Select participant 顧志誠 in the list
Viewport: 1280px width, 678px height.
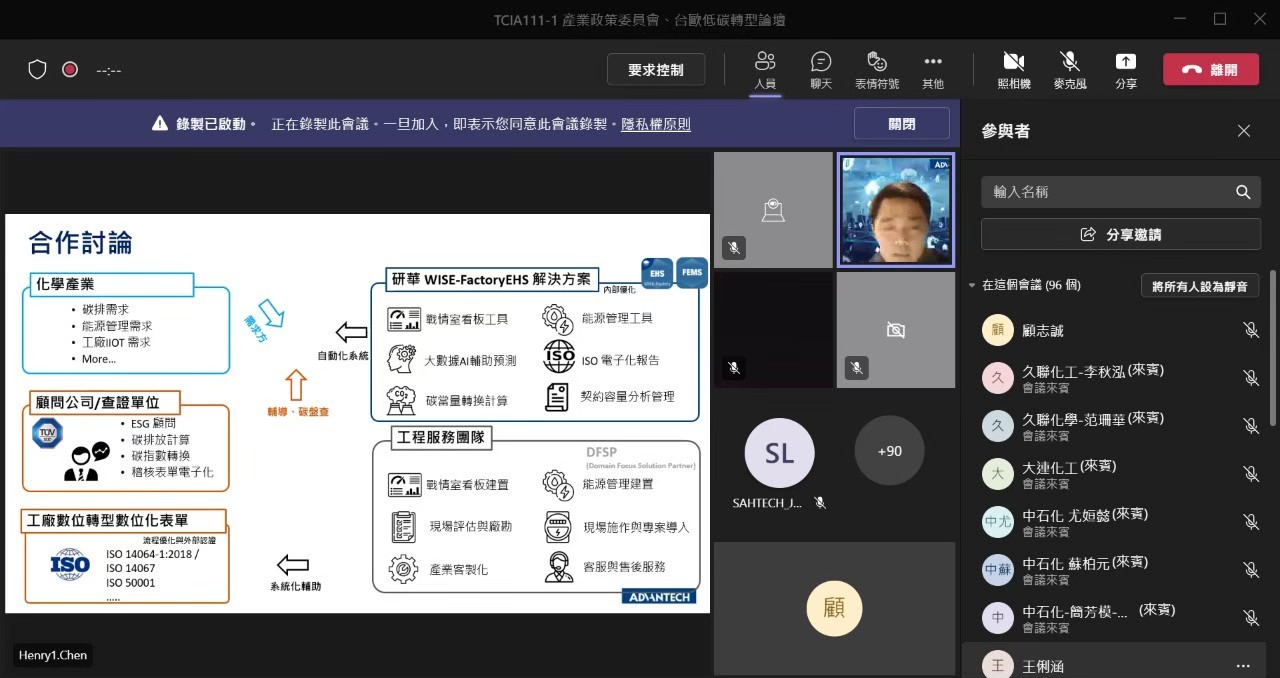pyautogui.click(x=1115, y=330)
